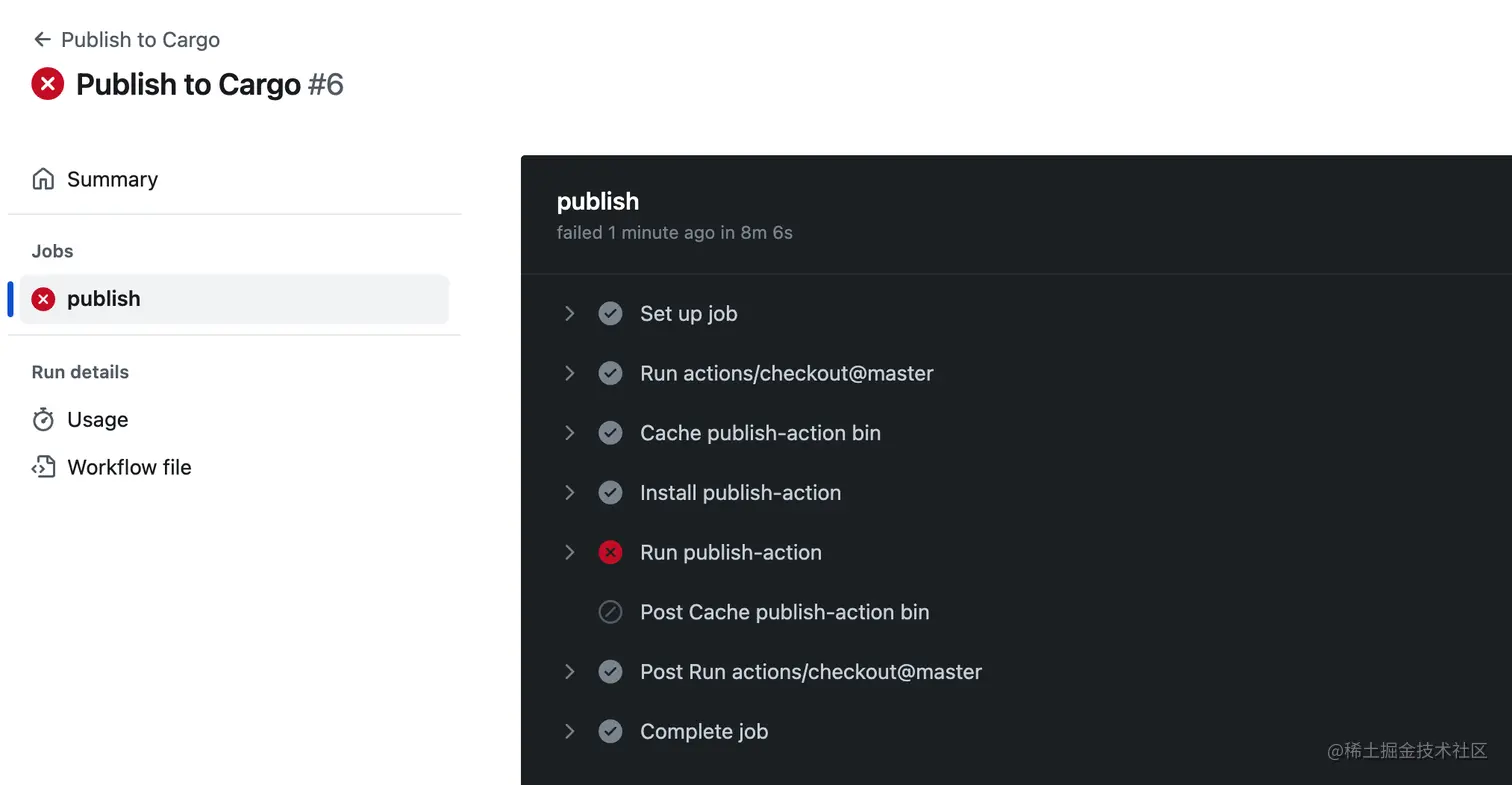Select the Set up job step label
This screenshot has width=1512, height=785.
tap(688, 313)
